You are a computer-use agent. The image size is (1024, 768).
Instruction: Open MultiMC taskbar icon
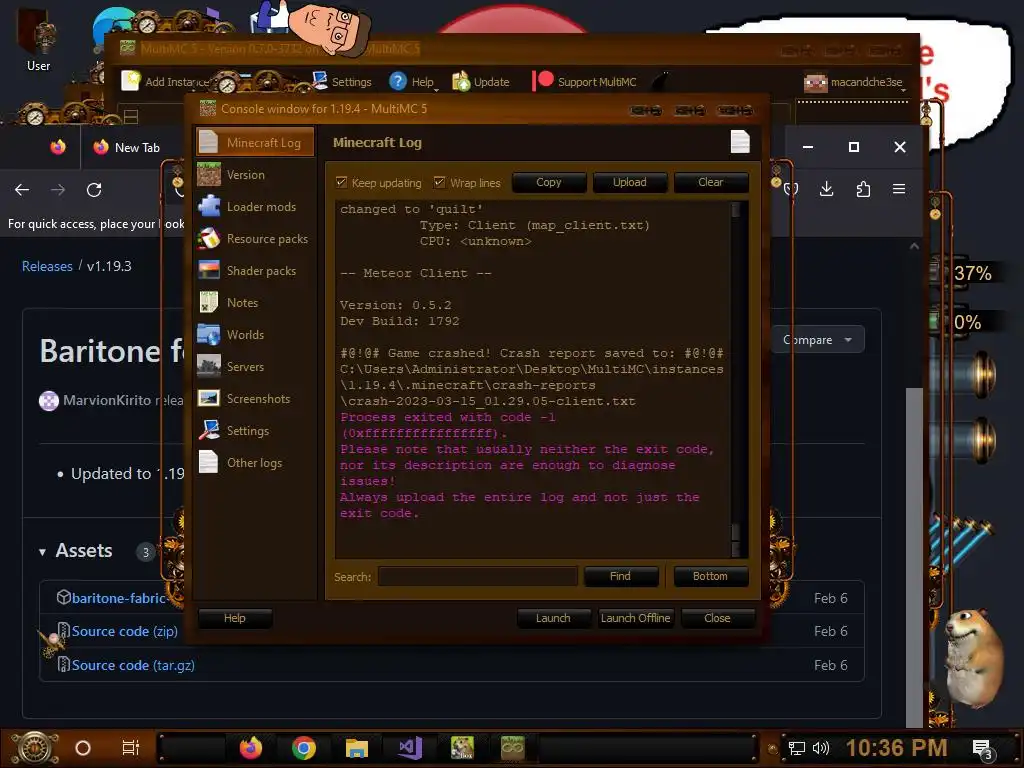click(x=513, y=748)
